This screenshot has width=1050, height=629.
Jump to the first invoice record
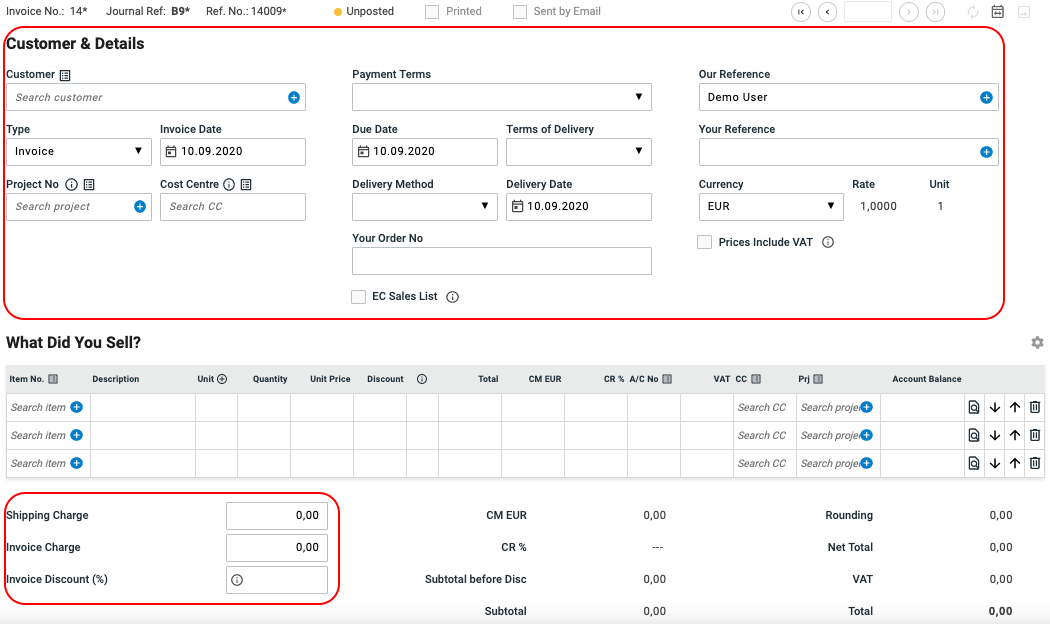[x=800, y=12]
